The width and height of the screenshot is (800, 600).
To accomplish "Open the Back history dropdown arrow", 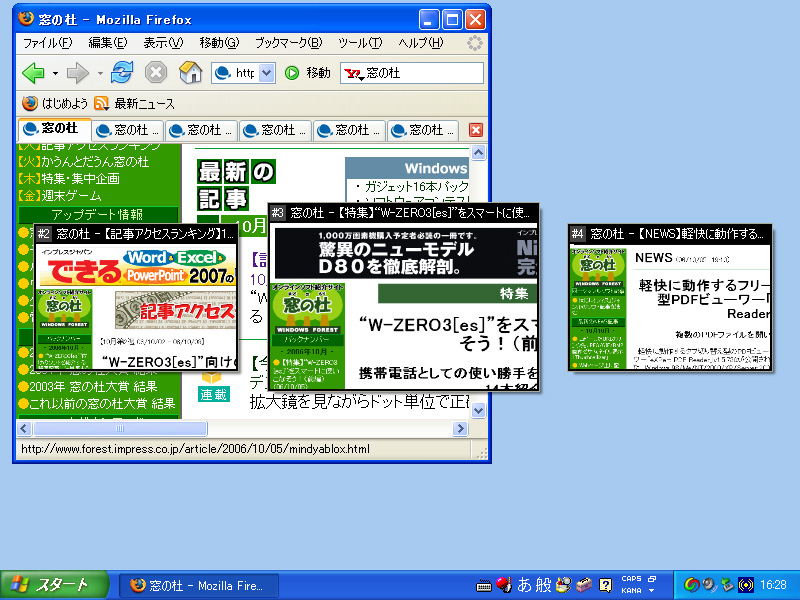I will pyautogui.click(x=55, y=73).
